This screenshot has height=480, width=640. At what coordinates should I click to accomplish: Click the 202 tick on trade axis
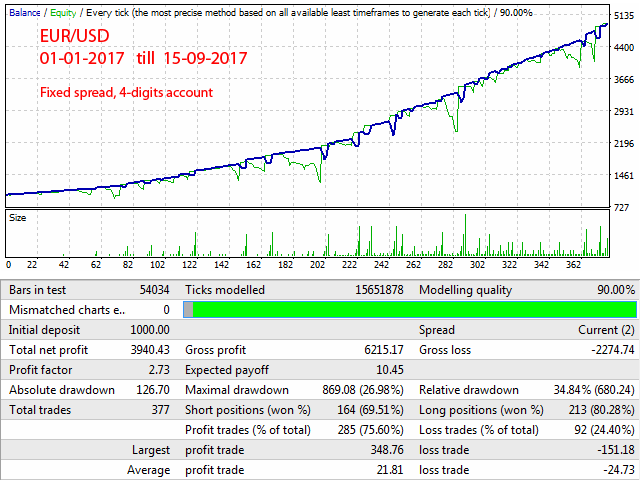point(317,265)
